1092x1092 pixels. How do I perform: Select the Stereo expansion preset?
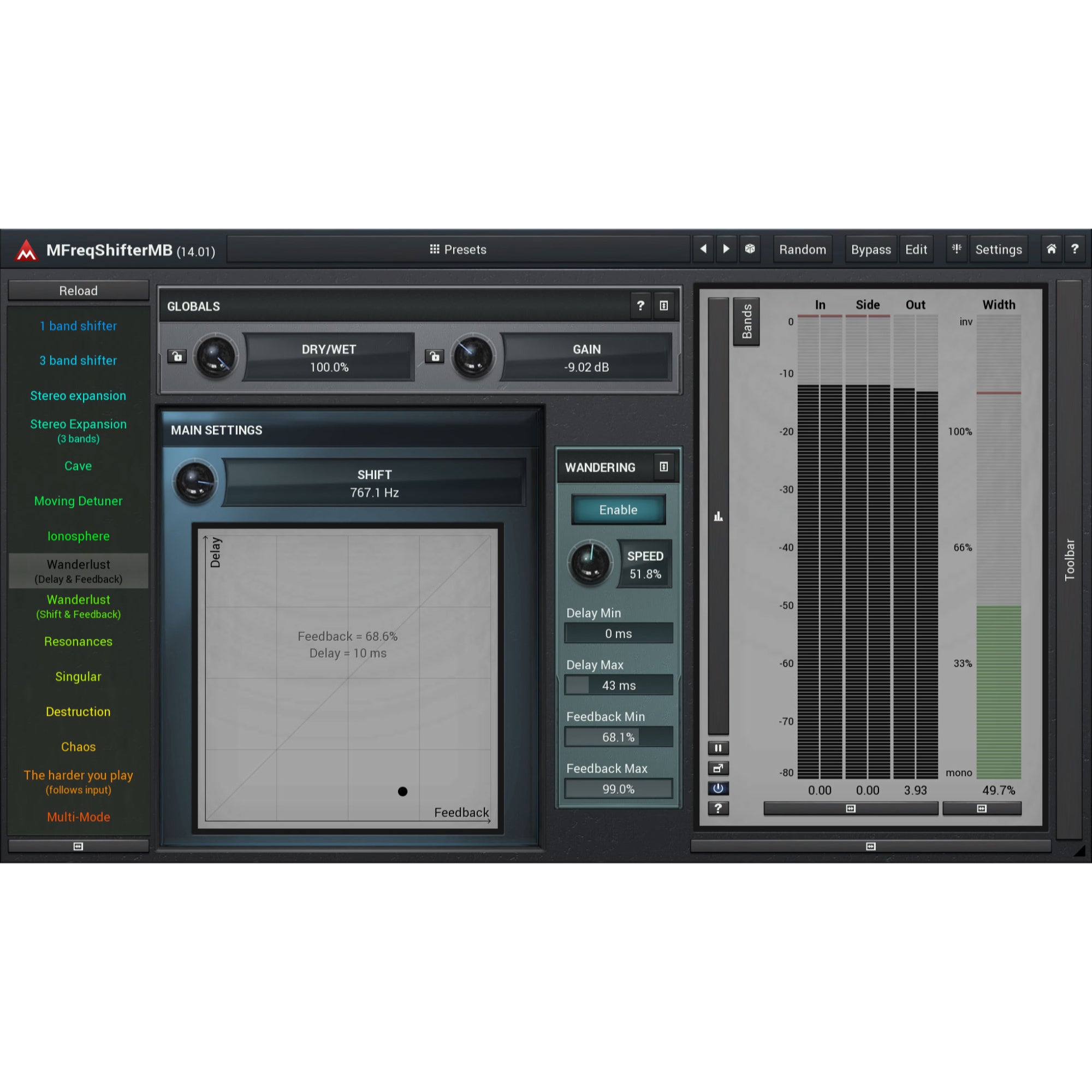pyautogui.click(x=79, y=396)
